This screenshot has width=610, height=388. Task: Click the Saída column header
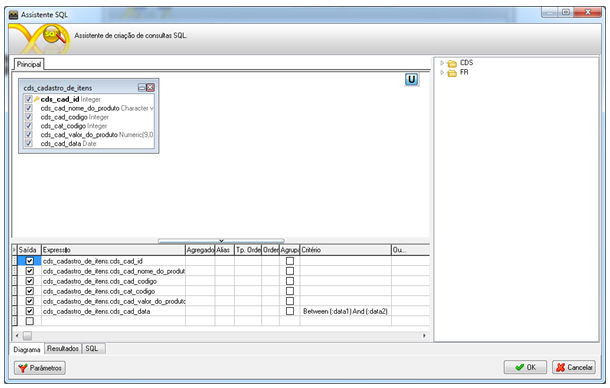tap(29, 250)
